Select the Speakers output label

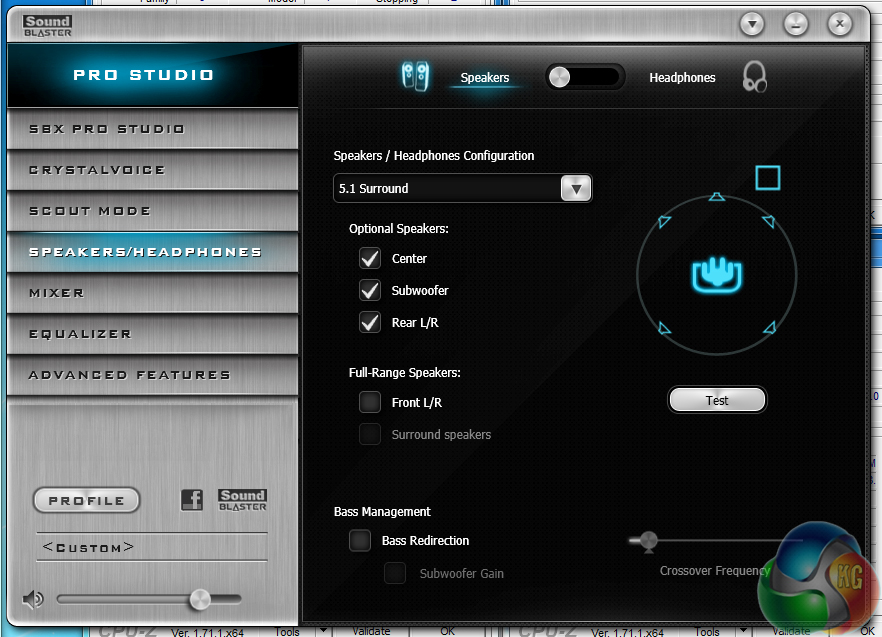coord(485,78)
